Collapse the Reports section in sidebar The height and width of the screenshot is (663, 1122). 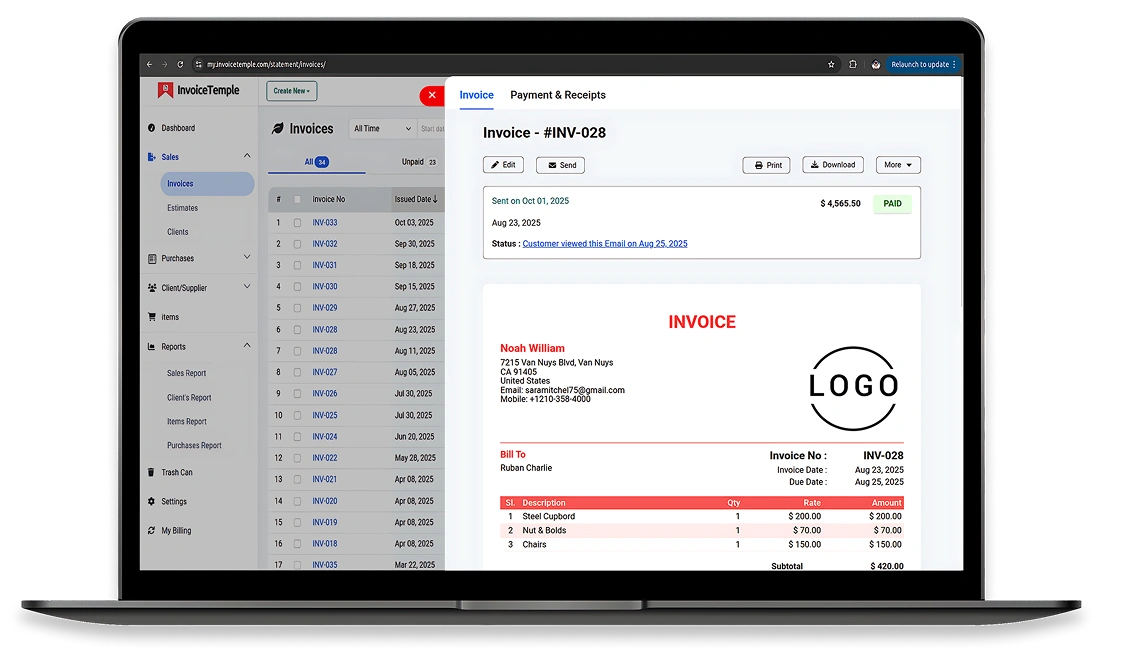tap(247, 346)
